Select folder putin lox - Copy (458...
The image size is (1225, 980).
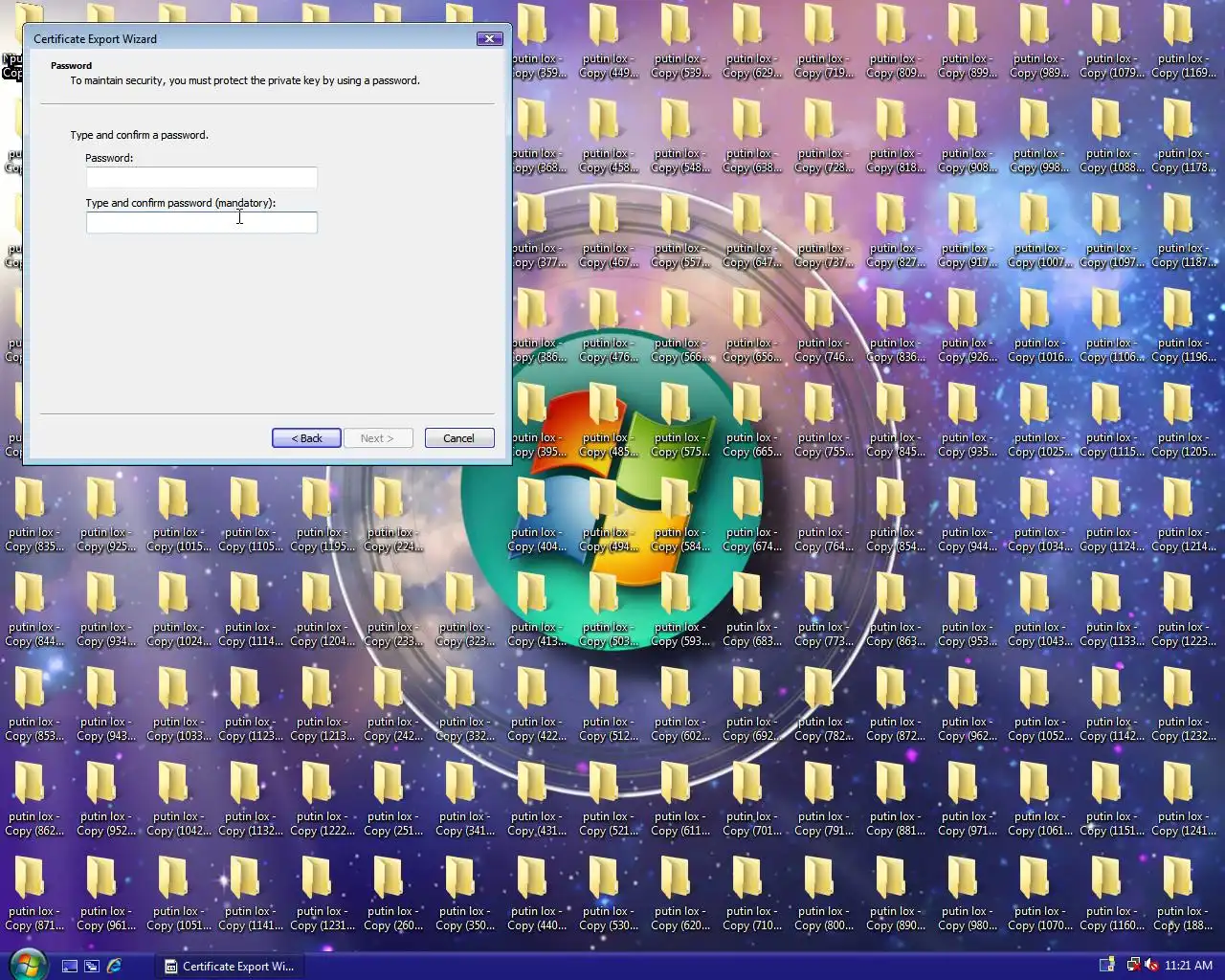tap(609, 137)
